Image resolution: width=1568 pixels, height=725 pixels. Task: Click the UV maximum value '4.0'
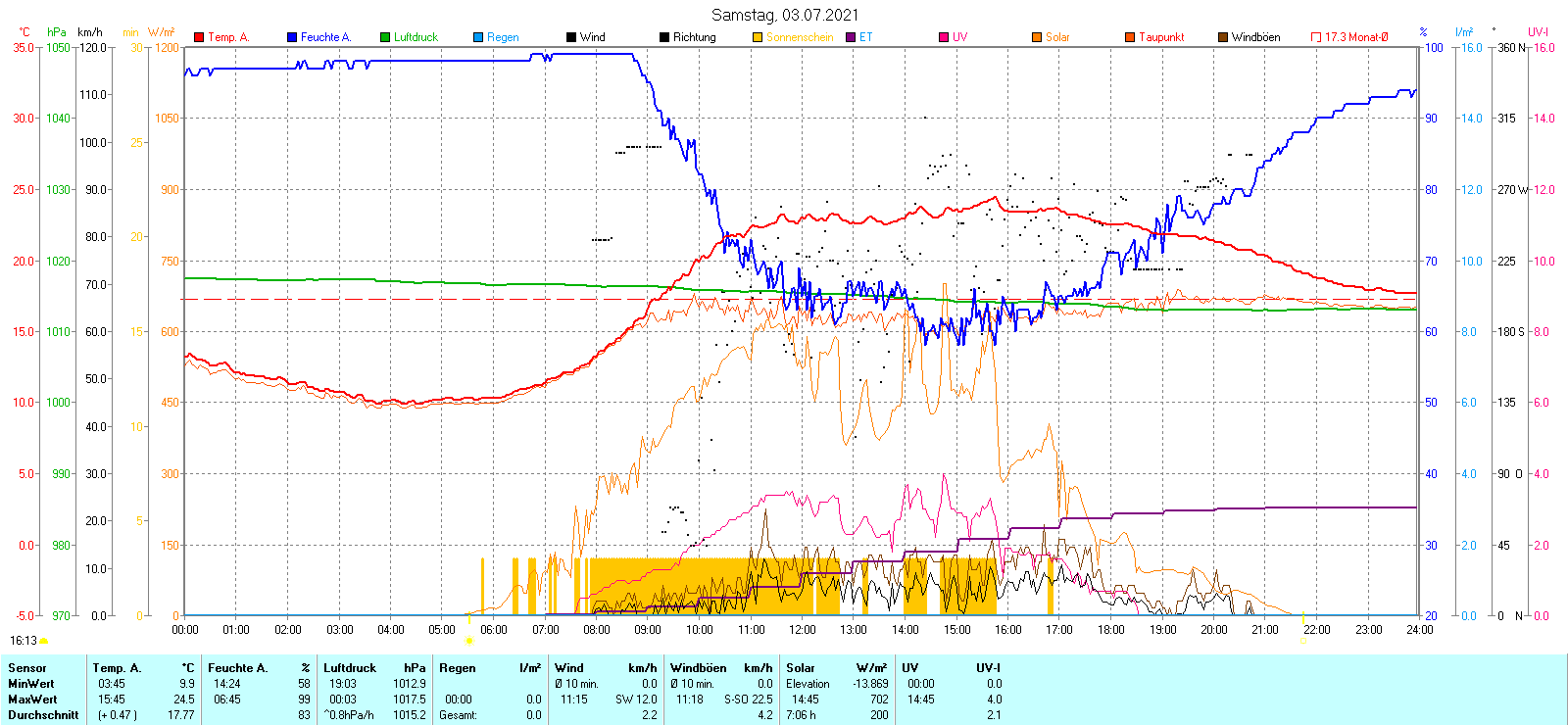click(x=994, y=700)
